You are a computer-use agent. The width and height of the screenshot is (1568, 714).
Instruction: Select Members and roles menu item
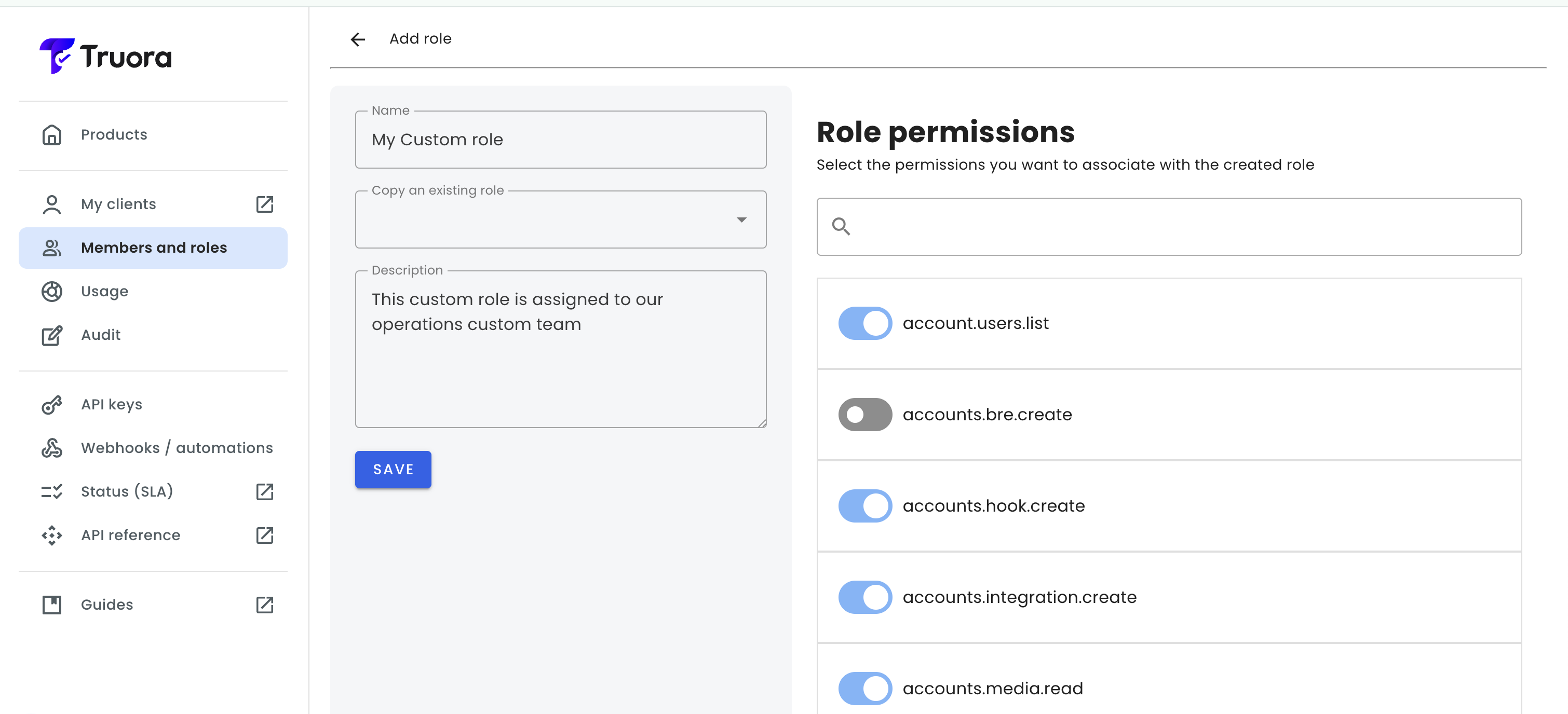tap(153, 248)
